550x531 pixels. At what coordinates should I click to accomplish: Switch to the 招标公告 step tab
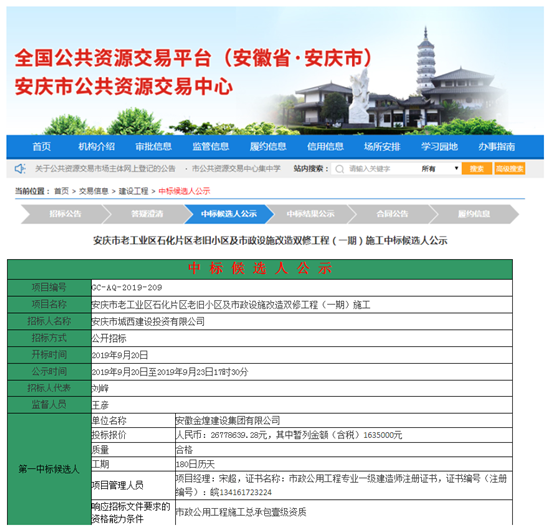click(65, 214)
